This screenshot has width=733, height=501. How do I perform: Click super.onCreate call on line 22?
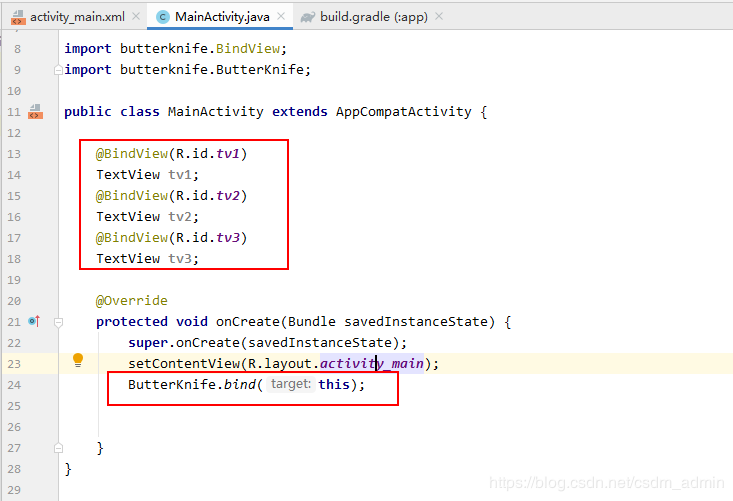tap(184, 343)
